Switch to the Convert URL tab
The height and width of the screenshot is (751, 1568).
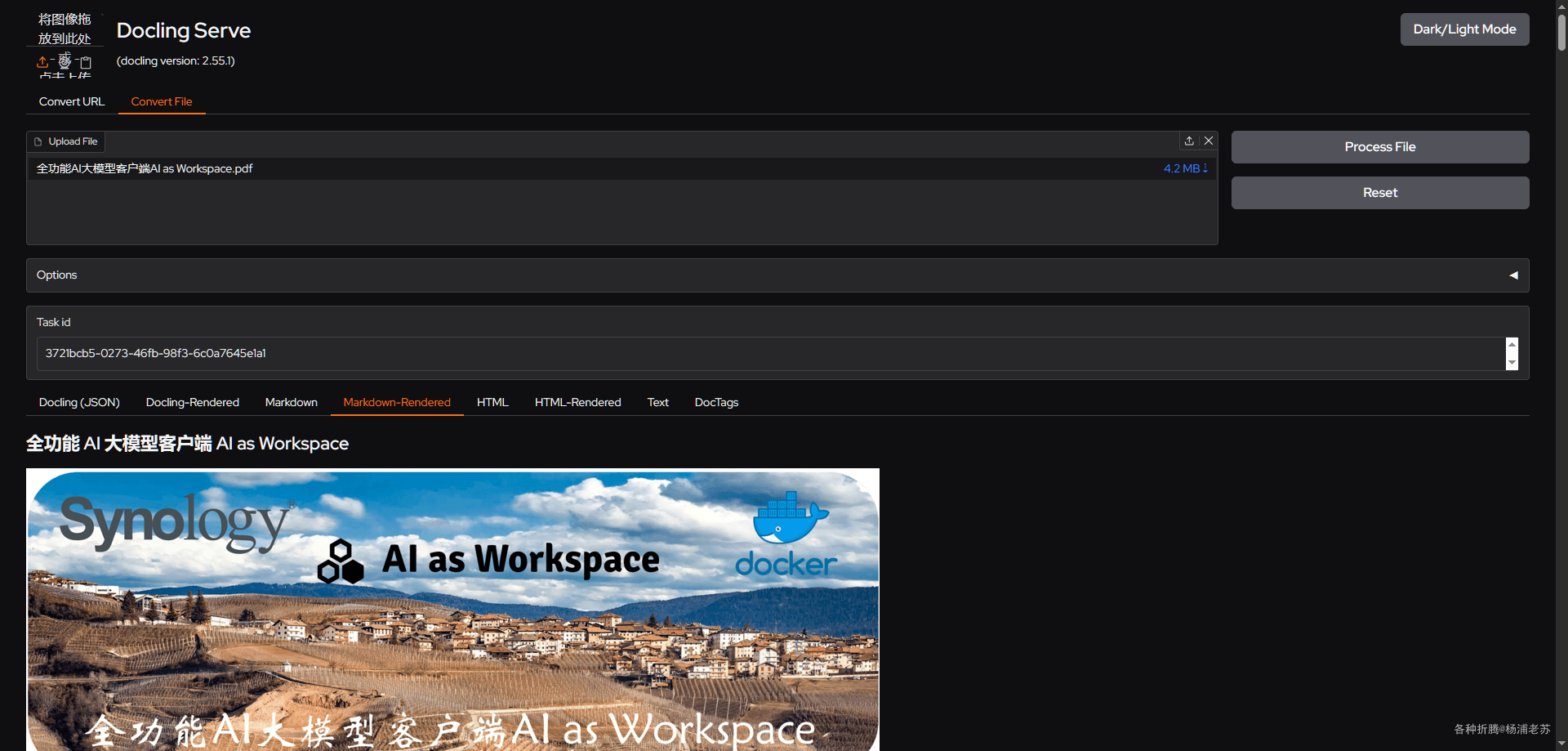click(72, 101)
